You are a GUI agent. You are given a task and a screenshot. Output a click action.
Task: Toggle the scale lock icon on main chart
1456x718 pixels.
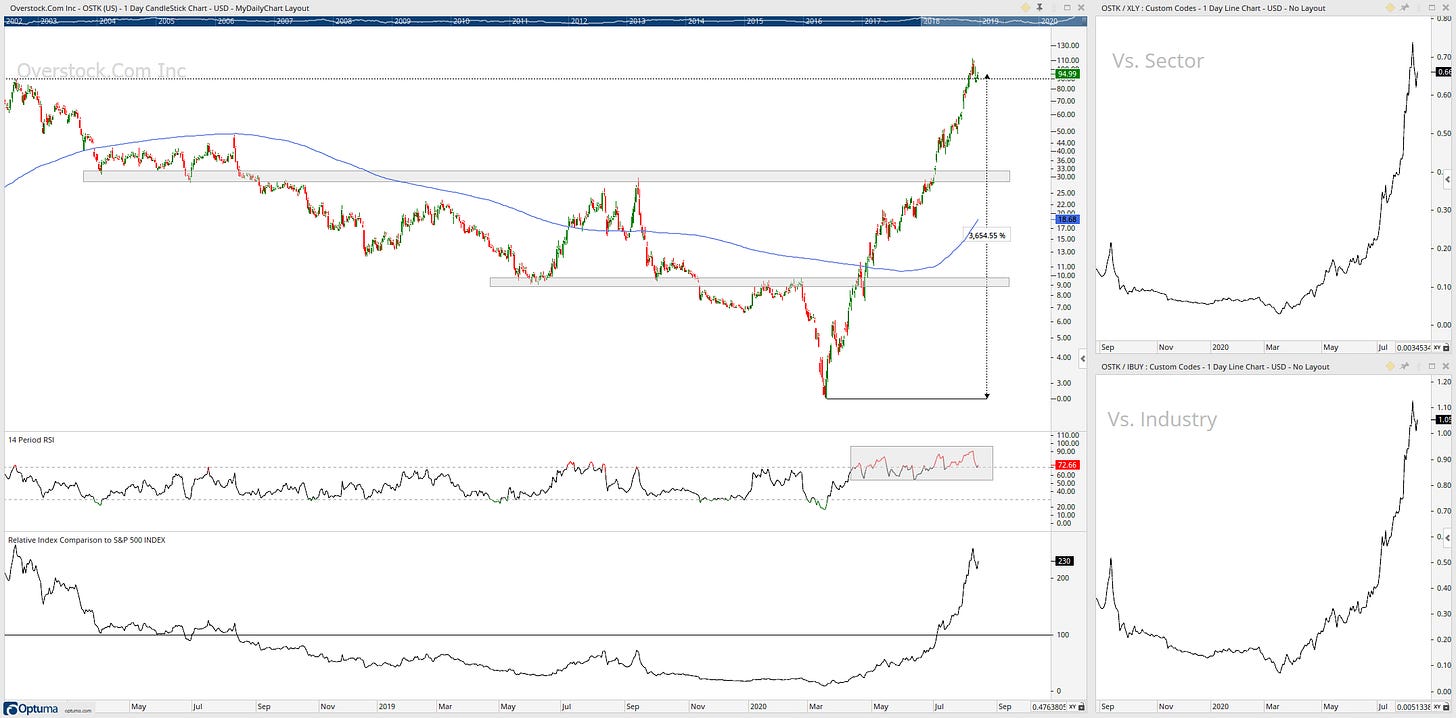[1081, 709]
